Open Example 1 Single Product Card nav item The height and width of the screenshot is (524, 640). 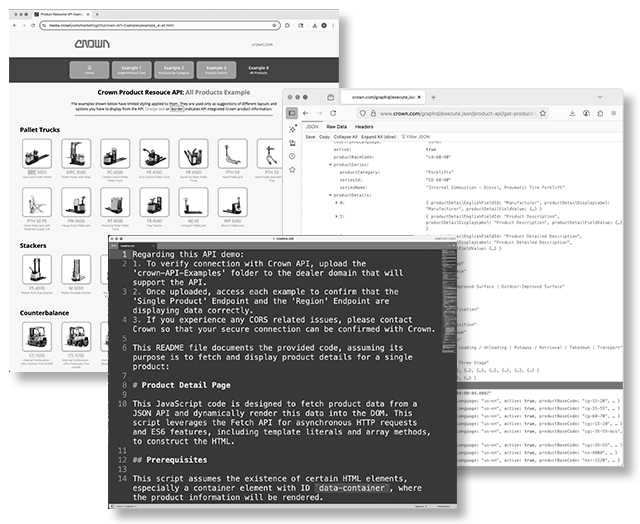pos(131,70)
